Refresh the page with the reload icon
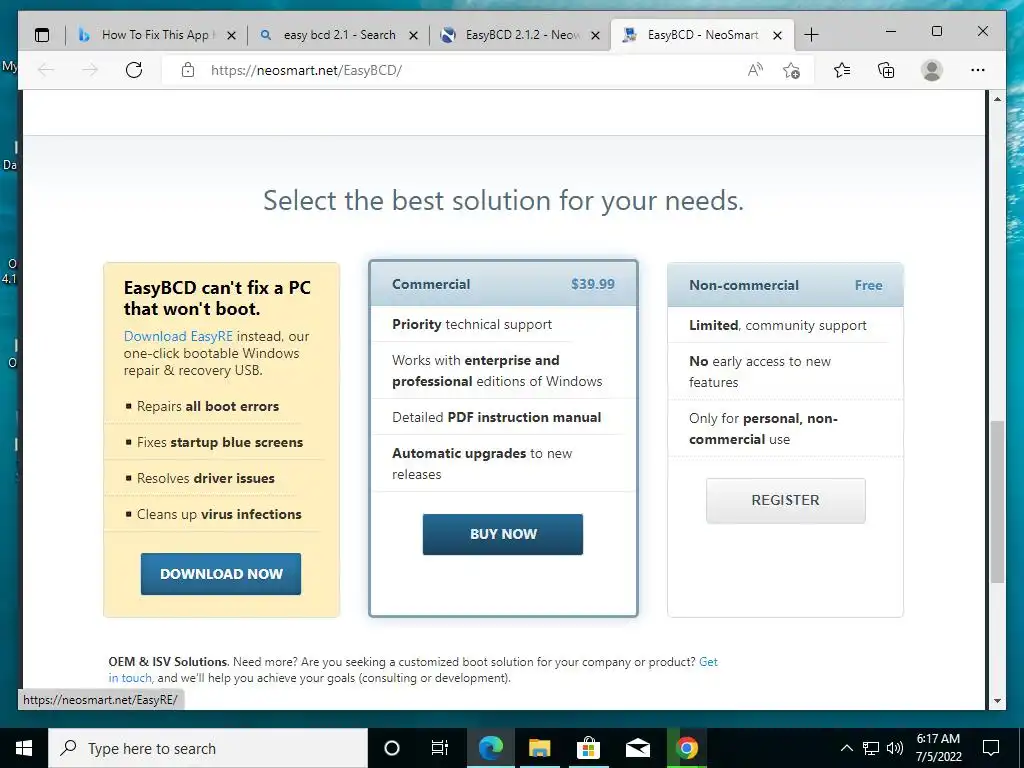 click(134, 70)
